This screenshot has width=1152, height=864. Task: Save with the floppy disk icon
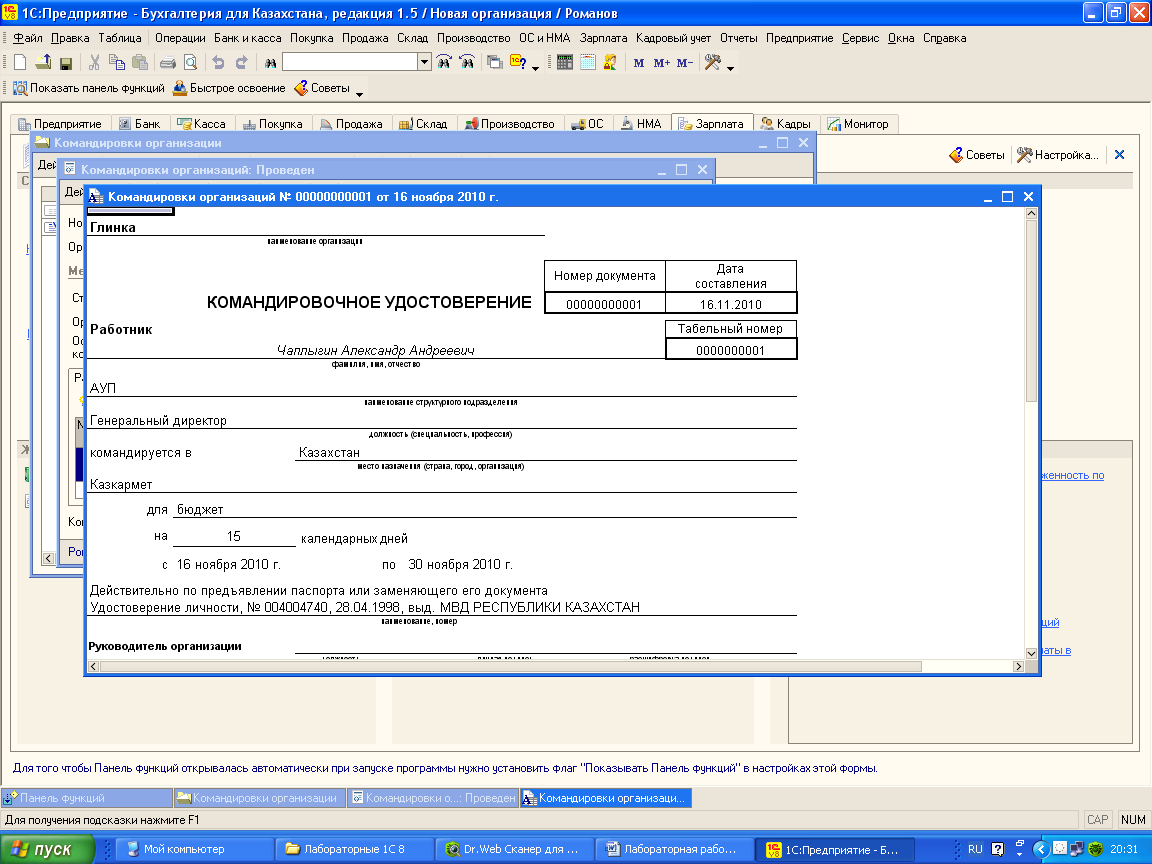[x=65, y=63]
